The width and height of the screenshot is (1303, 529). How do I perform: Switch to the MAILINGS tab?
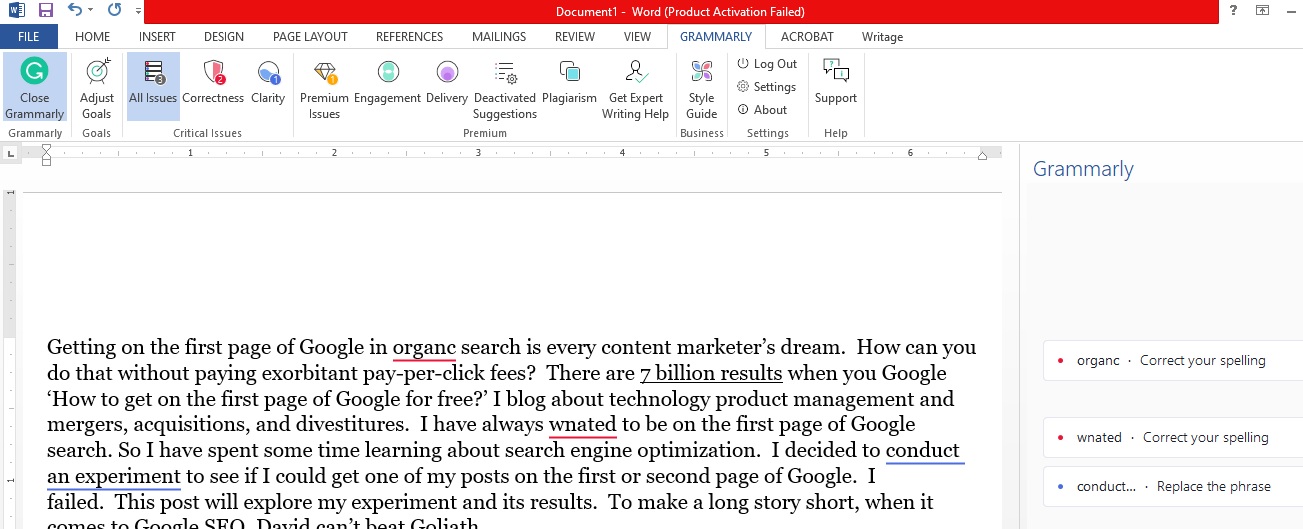(498, 37)
